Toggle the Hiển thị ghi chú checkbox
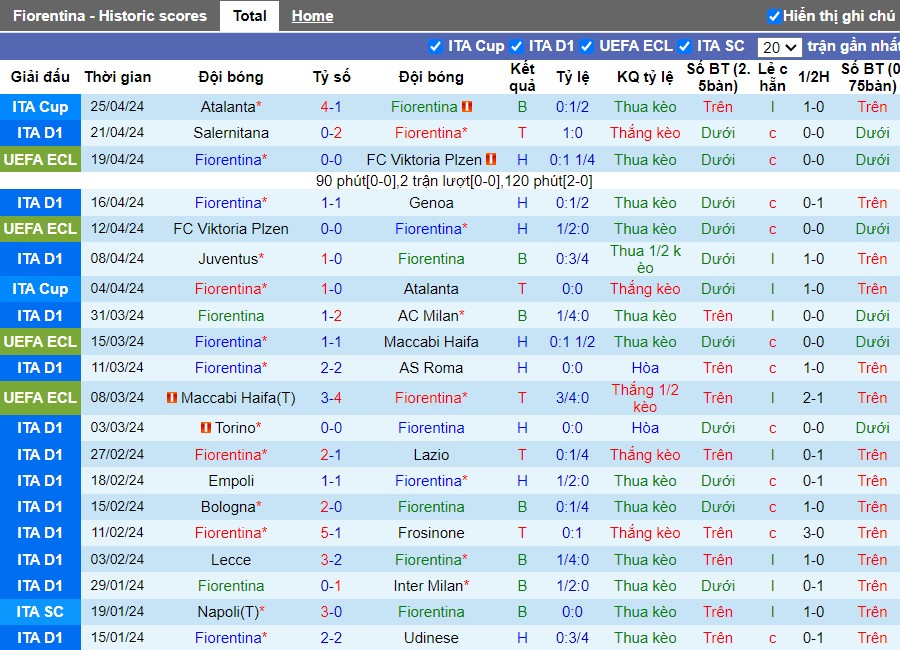 pos(774,16)
